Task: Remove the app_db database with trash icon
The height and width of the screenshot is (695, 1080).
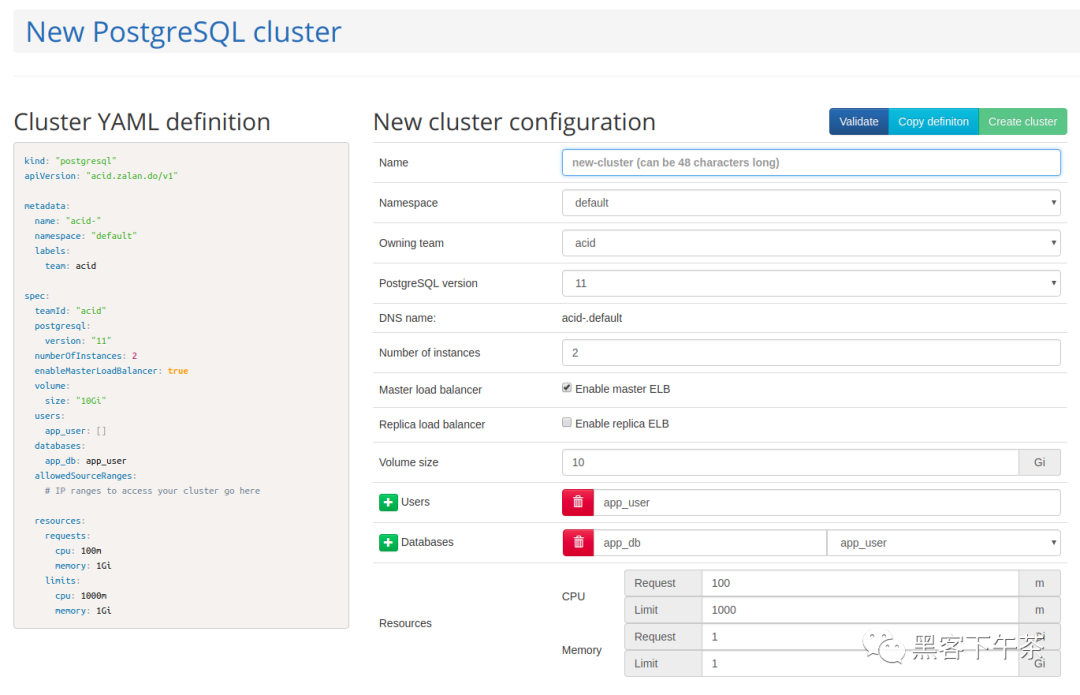Action: pyautogui.click(x=578, y=542)
